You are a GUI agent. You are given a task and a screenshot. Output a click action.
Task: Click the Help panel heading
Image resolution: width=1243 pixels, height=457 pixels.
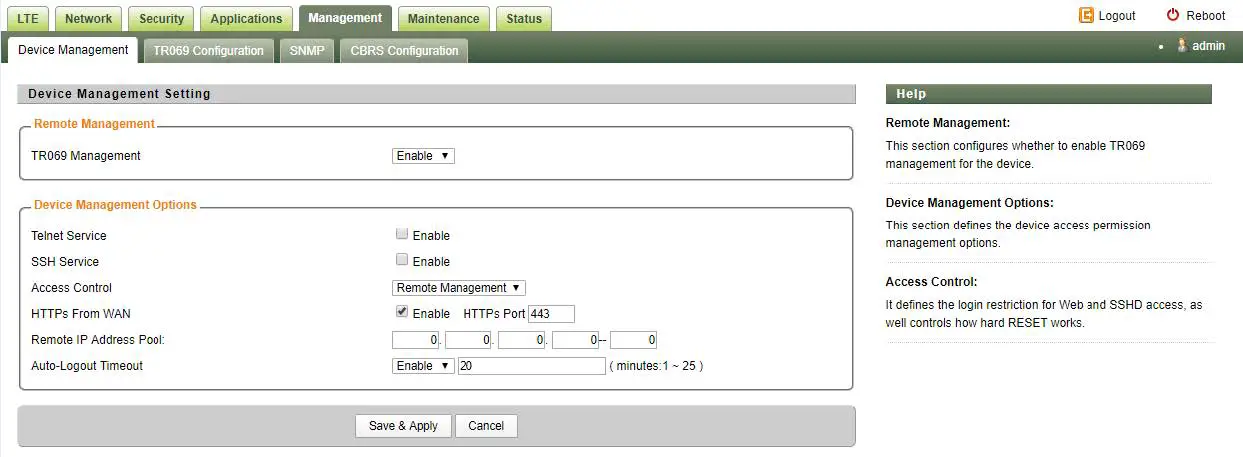[x=911, y=94]
